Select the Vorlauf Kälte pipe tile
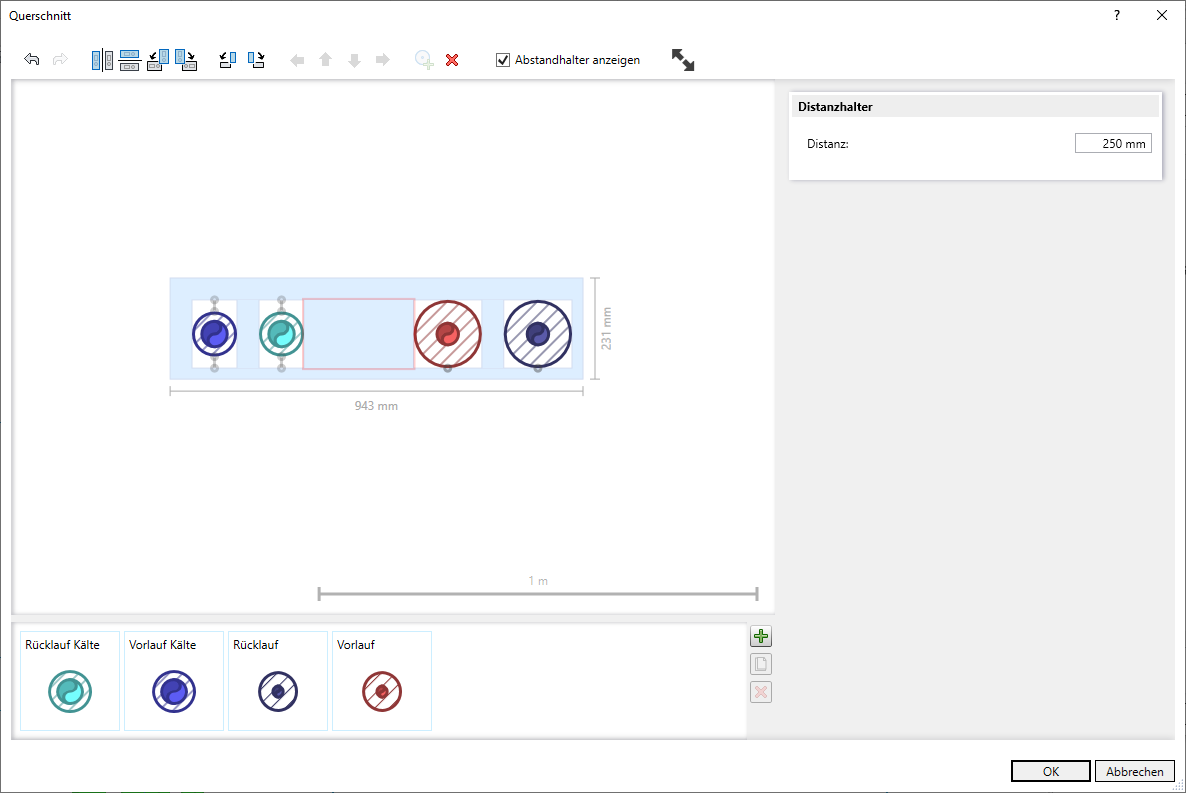1186x793 pixels. point(174,680)
